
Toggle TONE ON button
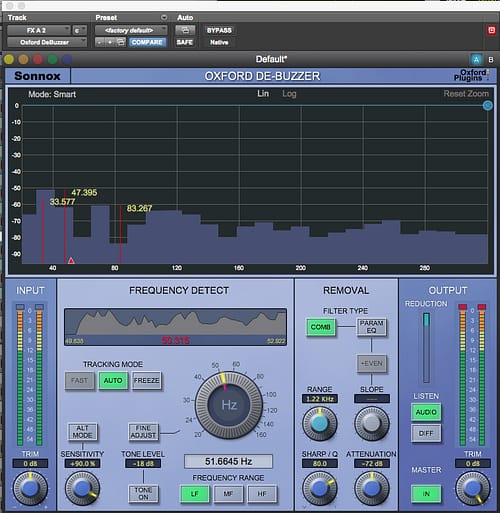pos(143,493)
